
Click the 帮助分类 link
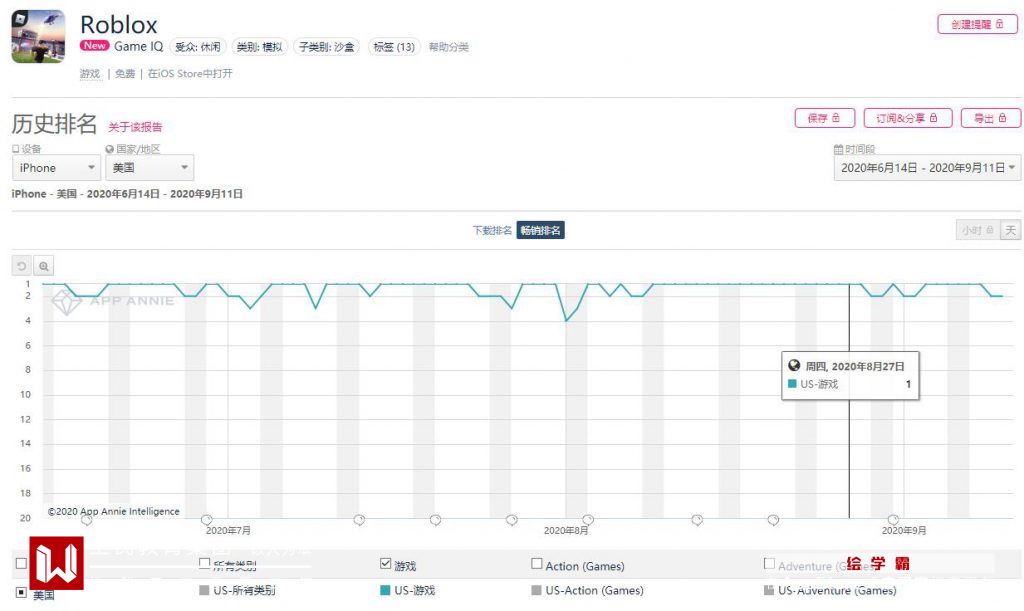[x=449, y=47]
